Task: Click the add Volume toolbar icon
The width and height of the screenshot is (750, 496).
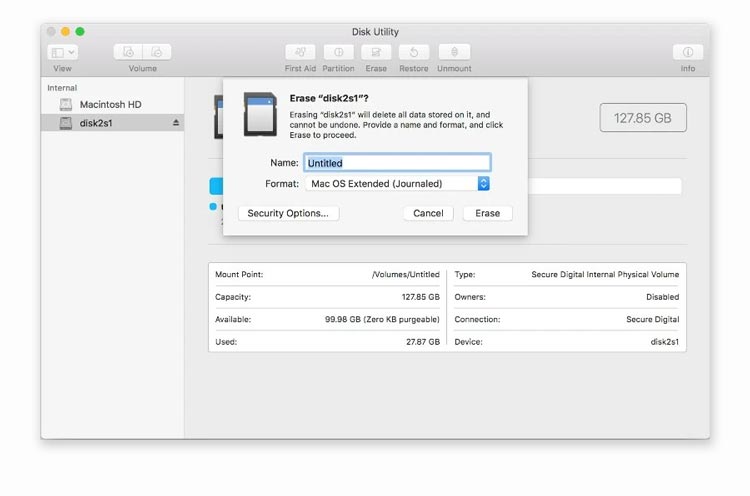Action: point(128,52)
